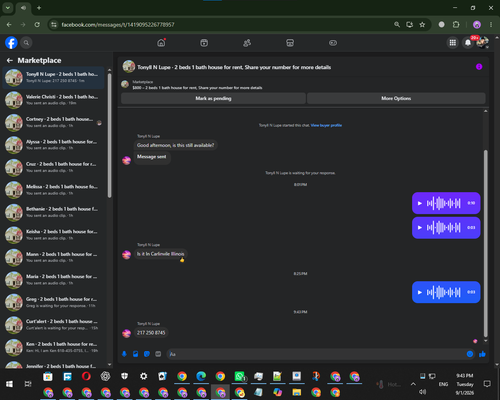Seek within the first audio clip waveform
500x400 pixels.
click(444, 203)
